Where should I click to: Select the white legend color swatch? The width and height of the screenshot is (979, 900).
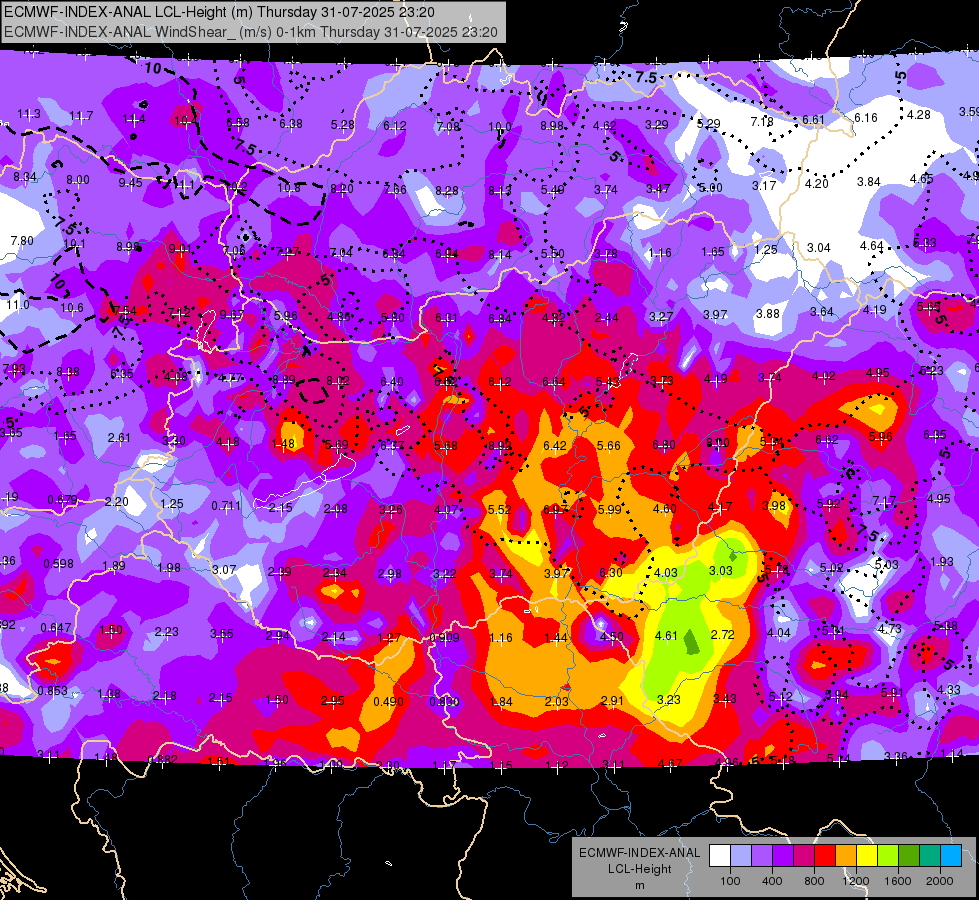click(720, 856)
